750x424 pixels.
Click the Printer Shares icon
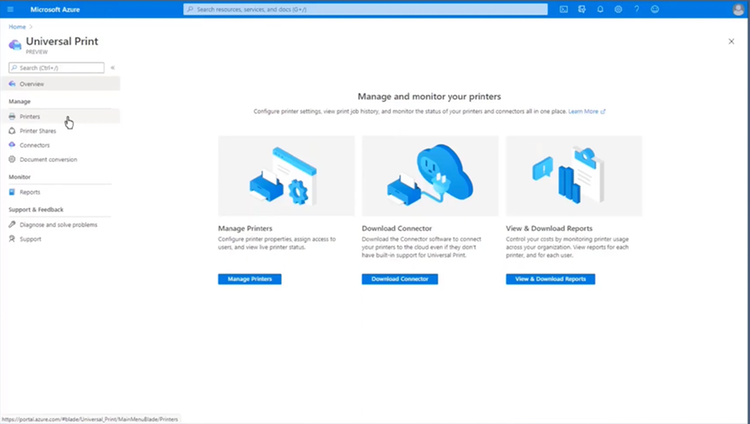coord(12,131)
